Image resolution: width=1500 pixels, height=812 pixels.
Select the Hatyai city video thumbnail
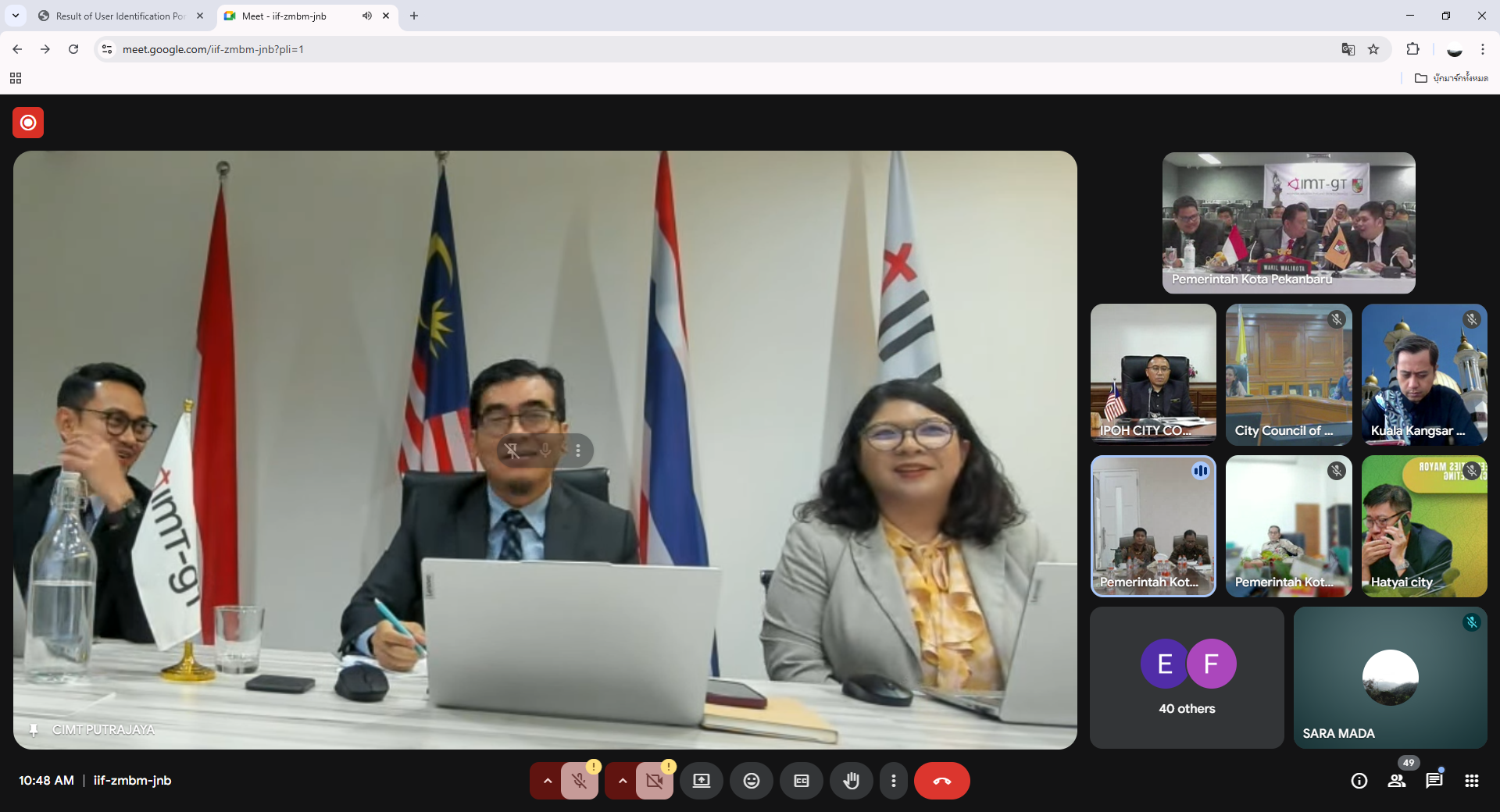(1423, 526)
